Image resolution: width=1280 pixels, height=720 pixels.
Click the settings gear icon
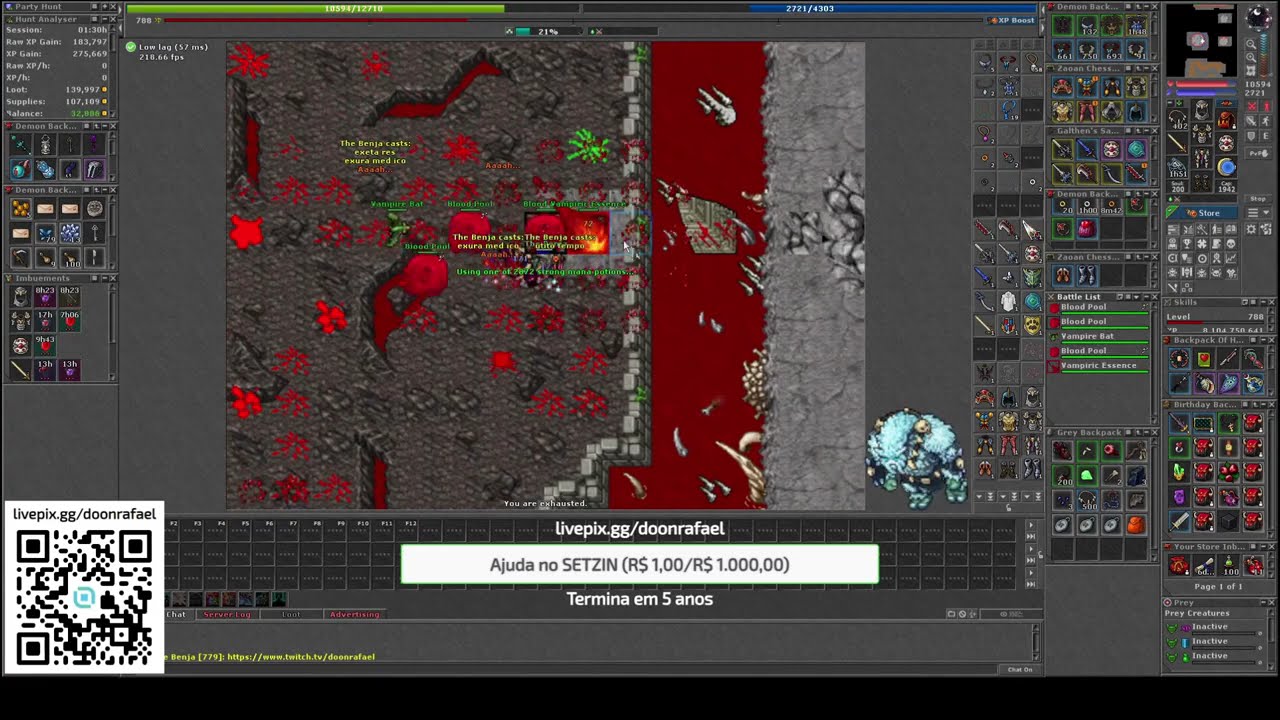tap(1251, 230)
